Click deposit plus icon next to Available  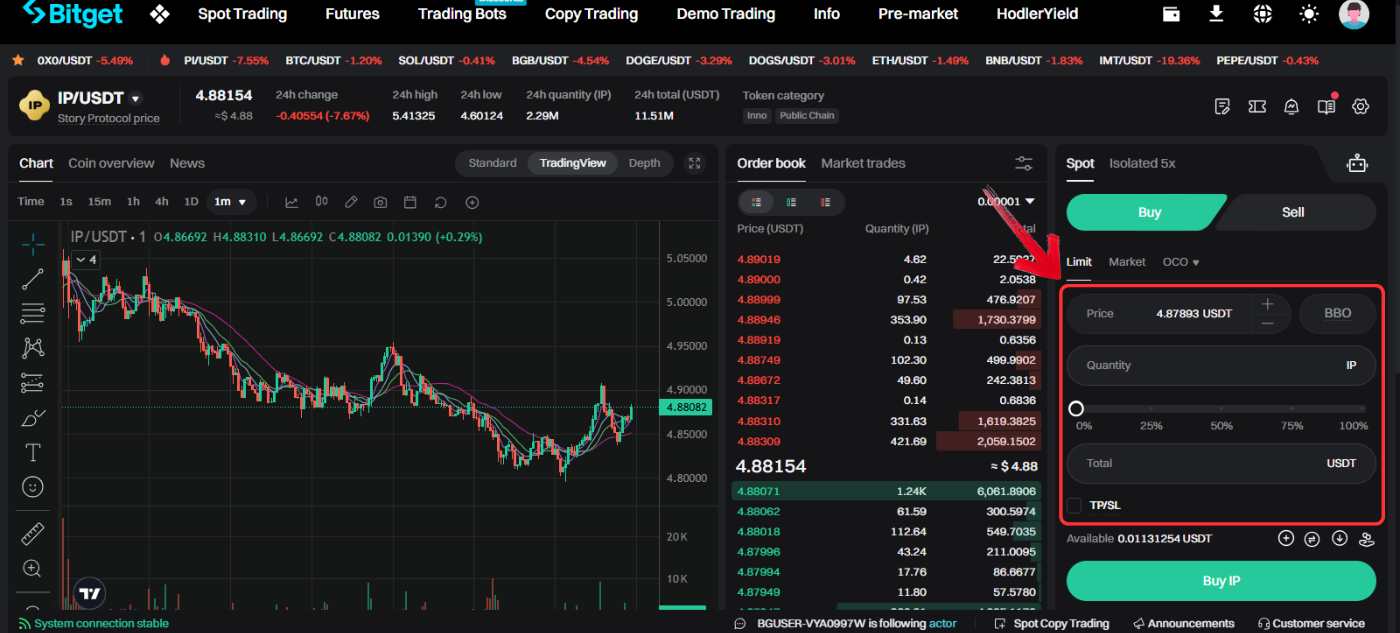coord(1286,538)
